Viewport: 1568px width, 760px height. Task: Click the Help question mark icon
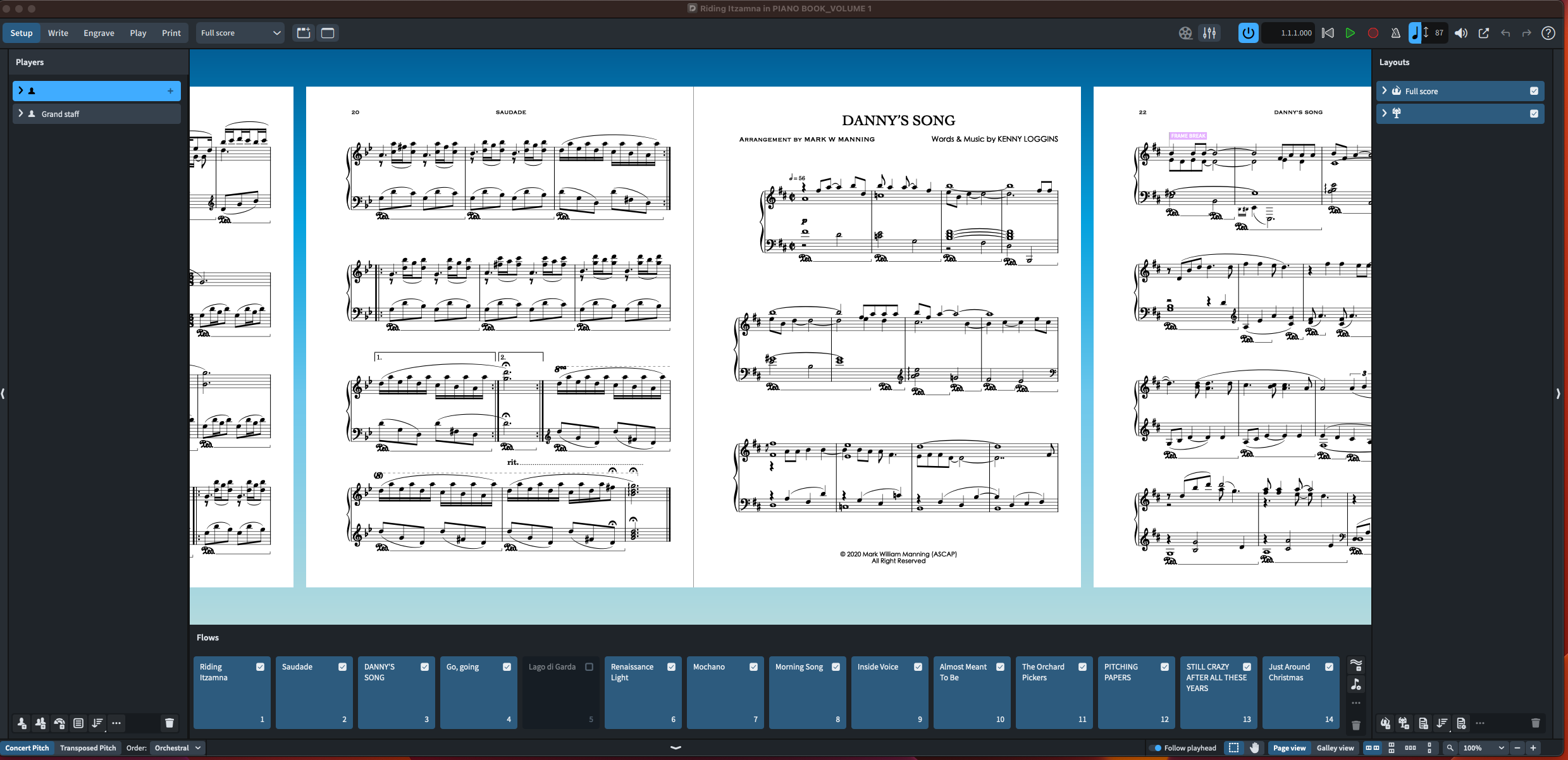(1548, 33)
